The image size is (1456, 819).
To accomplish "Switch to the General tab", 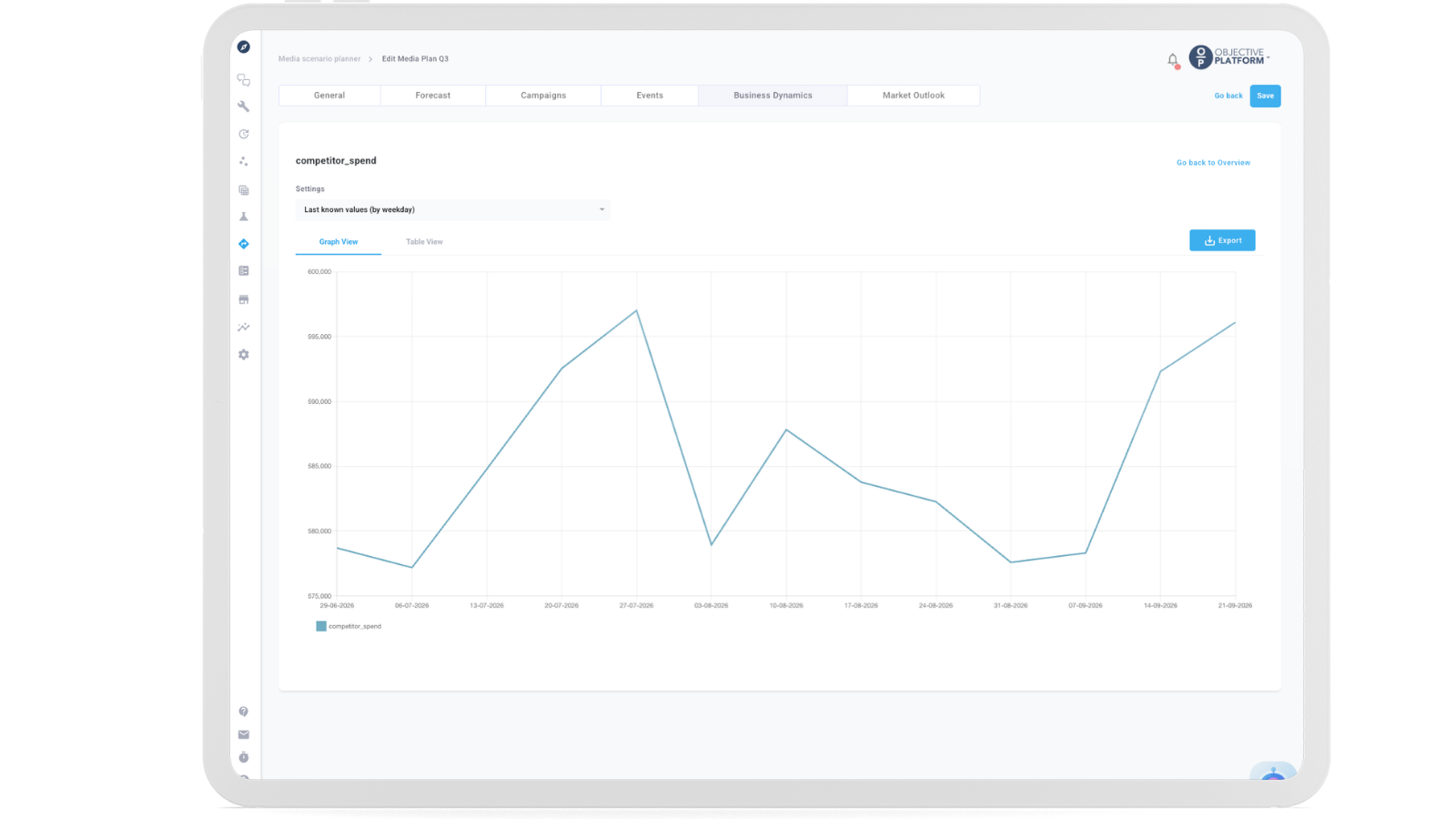I will point(329,96).
